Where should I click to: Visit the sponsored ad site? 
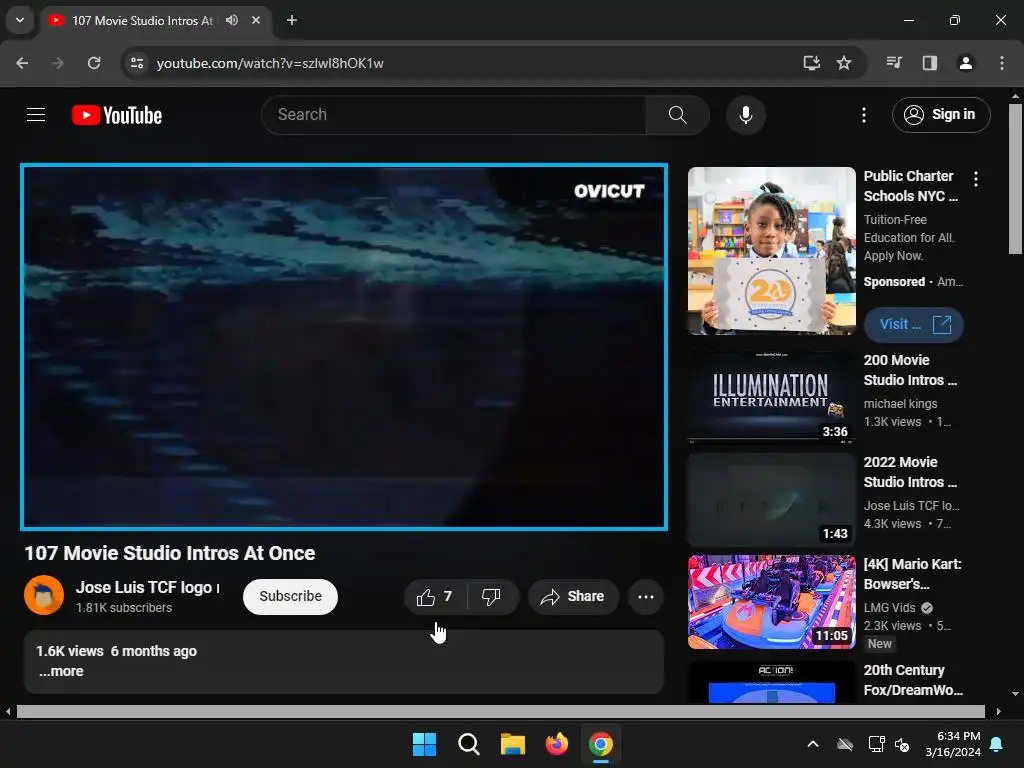click(x=913, y=325)
